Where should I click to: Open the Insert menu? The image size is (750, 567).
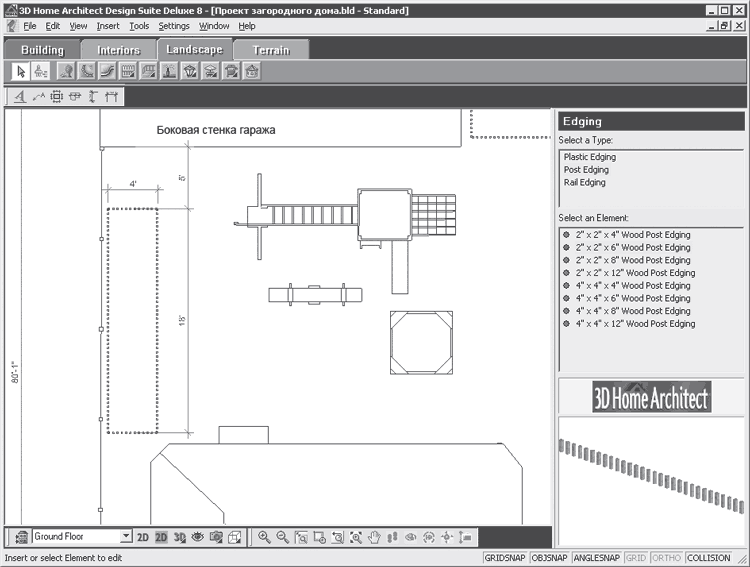coord(108,26)
